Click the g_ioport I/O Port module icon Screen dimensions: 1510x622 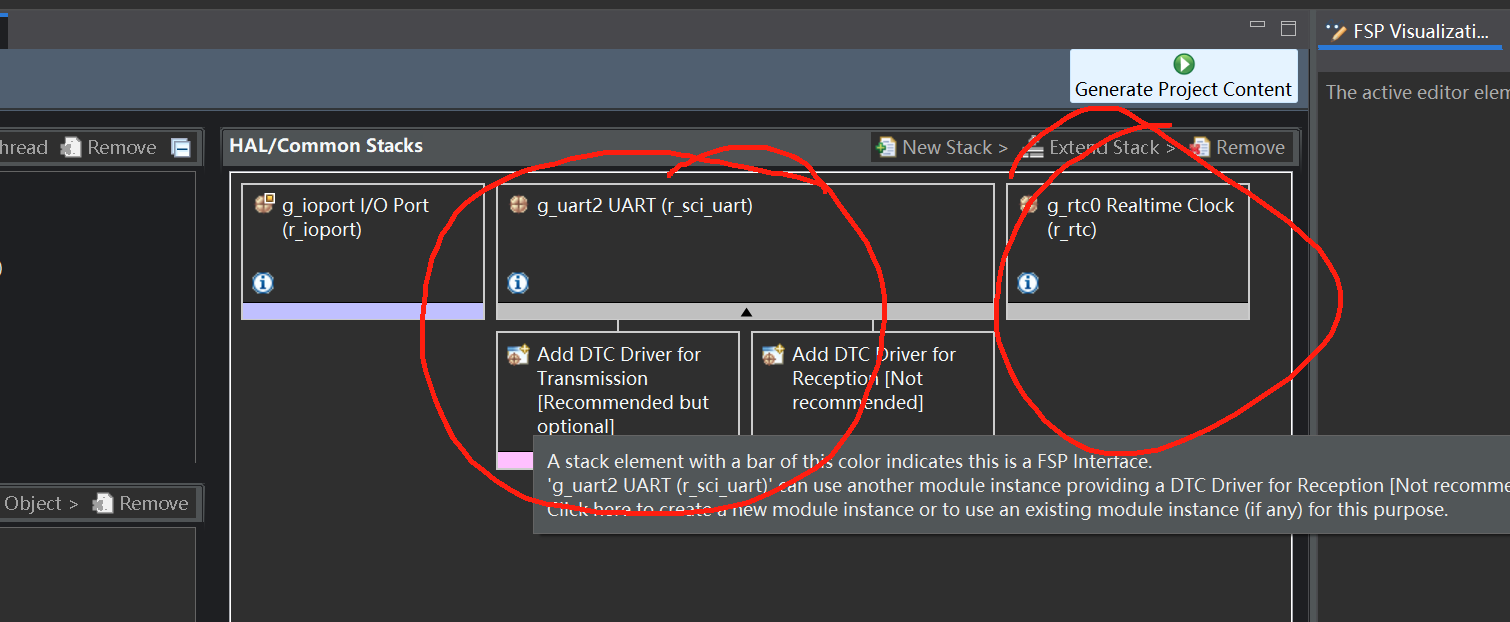264,205
